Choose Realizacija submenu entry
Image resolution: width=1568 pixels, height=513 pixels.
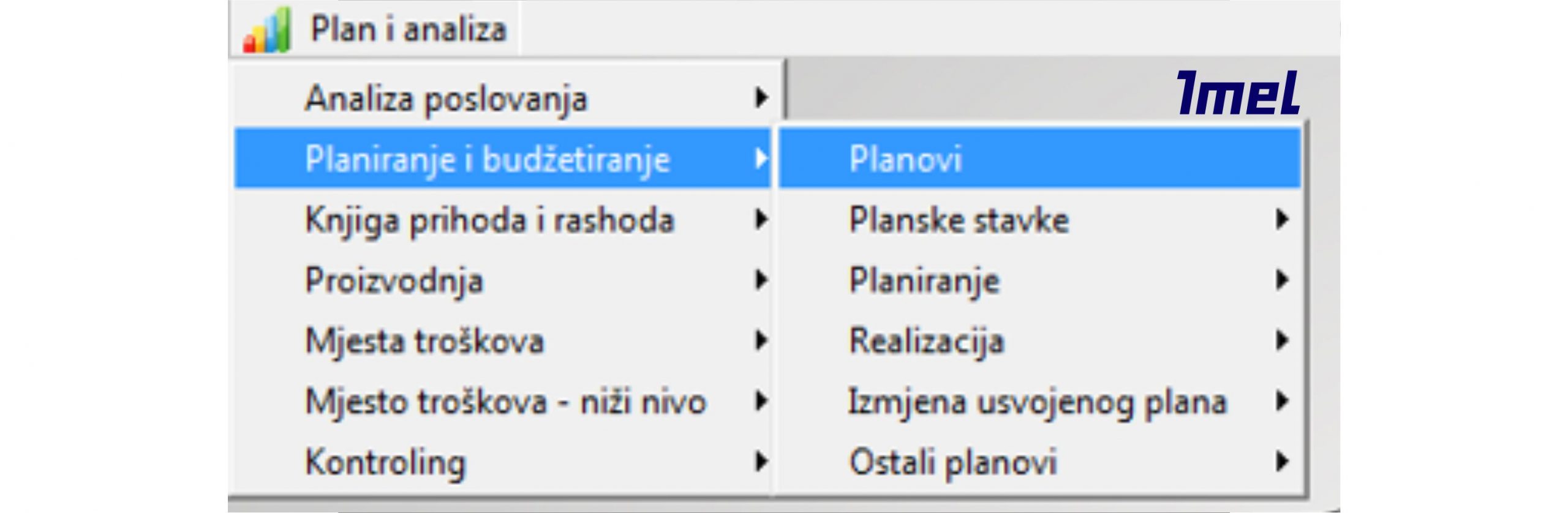click(927, 341)
